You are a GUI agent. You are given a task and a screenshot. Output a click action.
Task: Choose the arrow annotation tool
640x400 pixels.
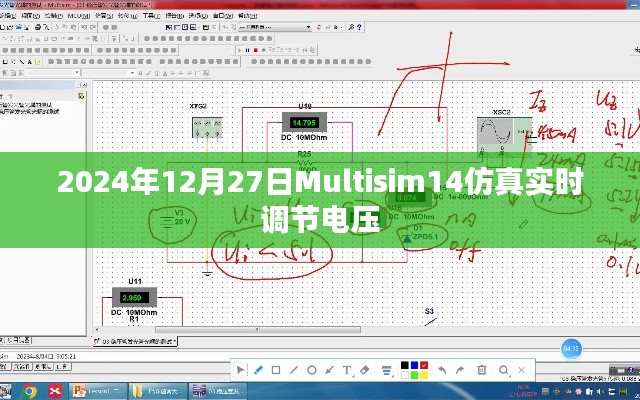pyautogui.click(x=329, y=370)
